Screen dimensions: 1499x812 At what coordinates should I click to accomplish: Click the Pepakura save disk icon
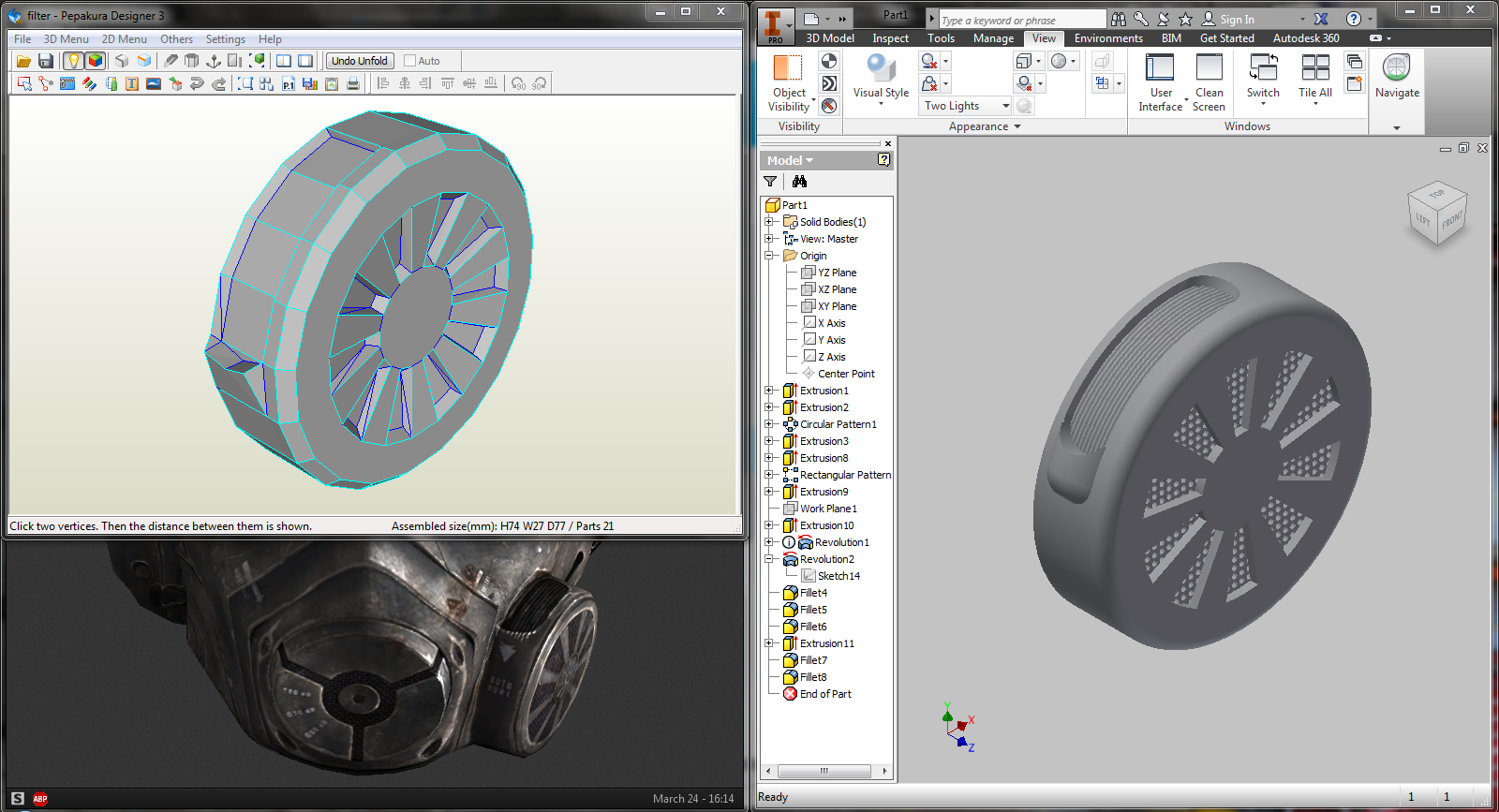[46, 61]
